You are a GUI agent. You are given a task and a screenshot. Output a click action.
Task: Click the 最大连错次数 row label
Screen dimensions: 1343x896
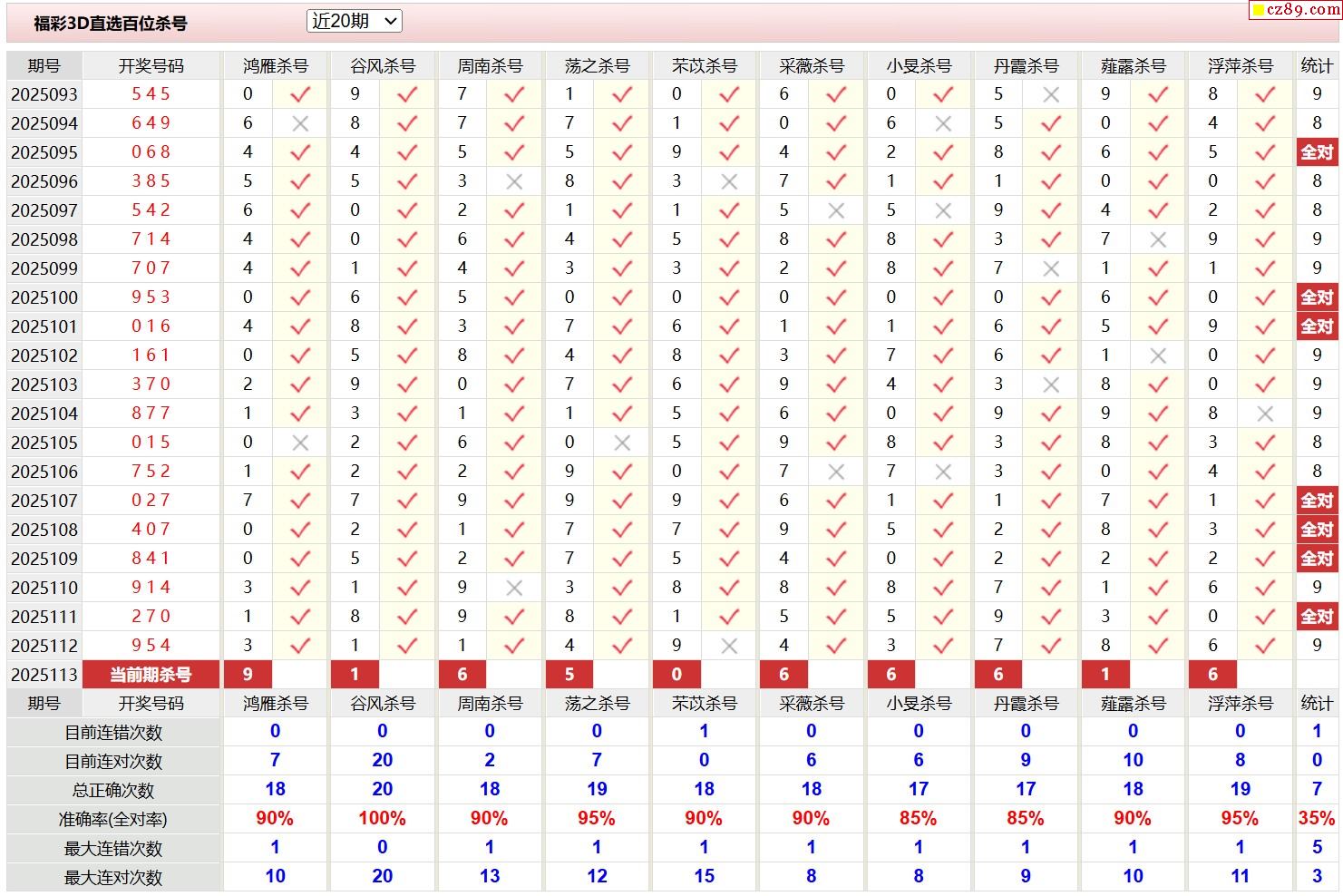coord(113,849)
